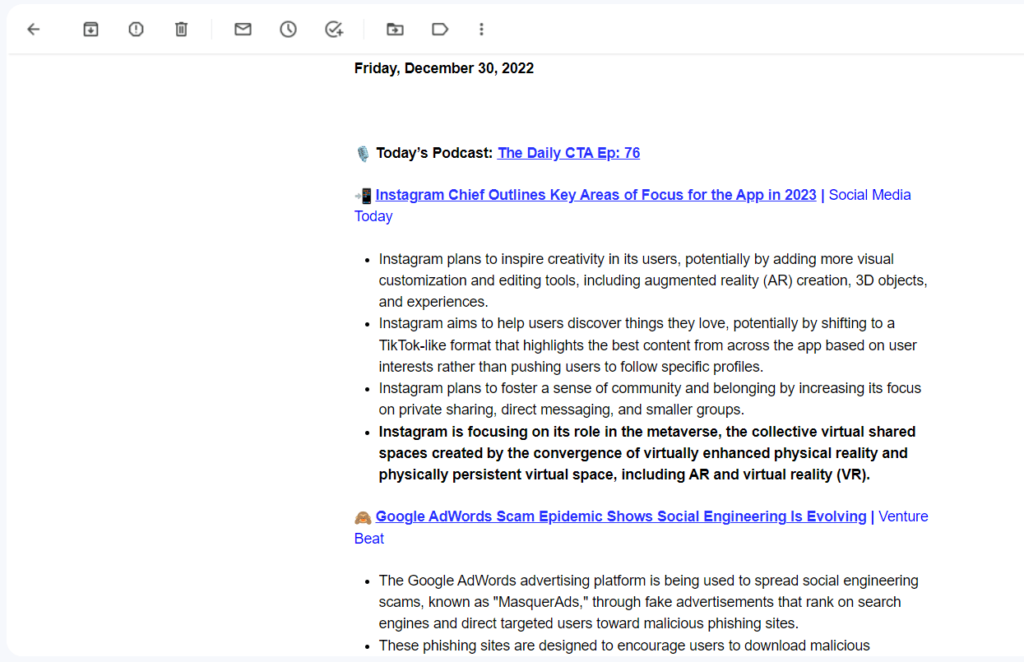Apply a label to this email
The image size is (1024, 662).
pyautogui.click(x=440, y=29)
